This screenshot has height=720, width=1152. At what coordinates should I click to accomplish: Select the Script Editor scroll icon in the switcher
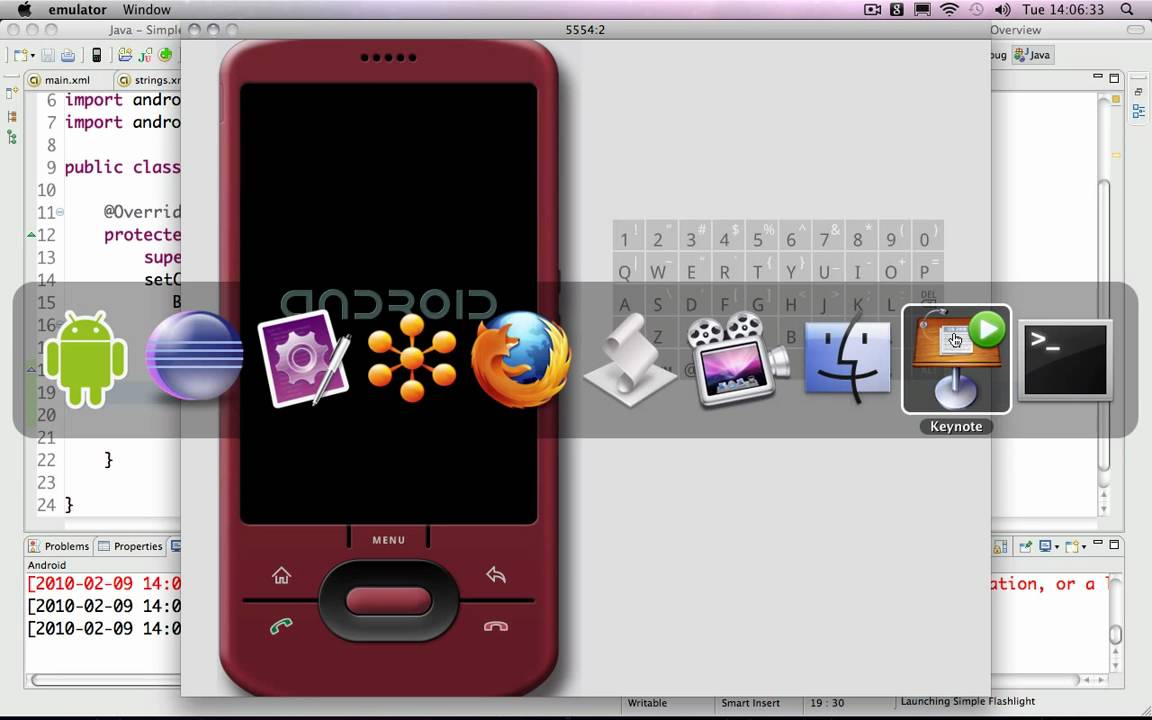[630, 360]
